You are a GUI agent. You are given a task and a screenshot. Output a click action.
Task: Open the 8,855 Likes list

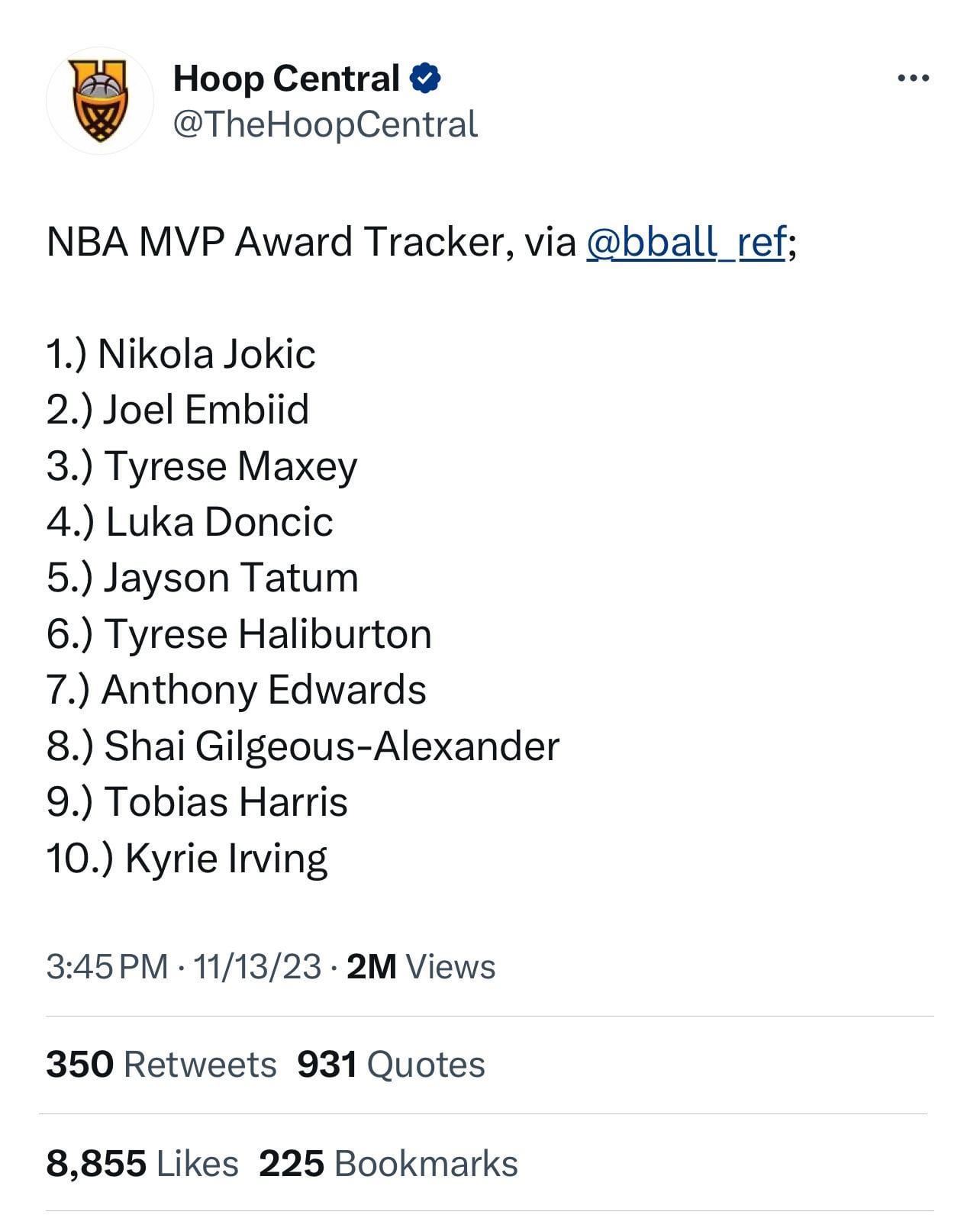coord(142,1163)
